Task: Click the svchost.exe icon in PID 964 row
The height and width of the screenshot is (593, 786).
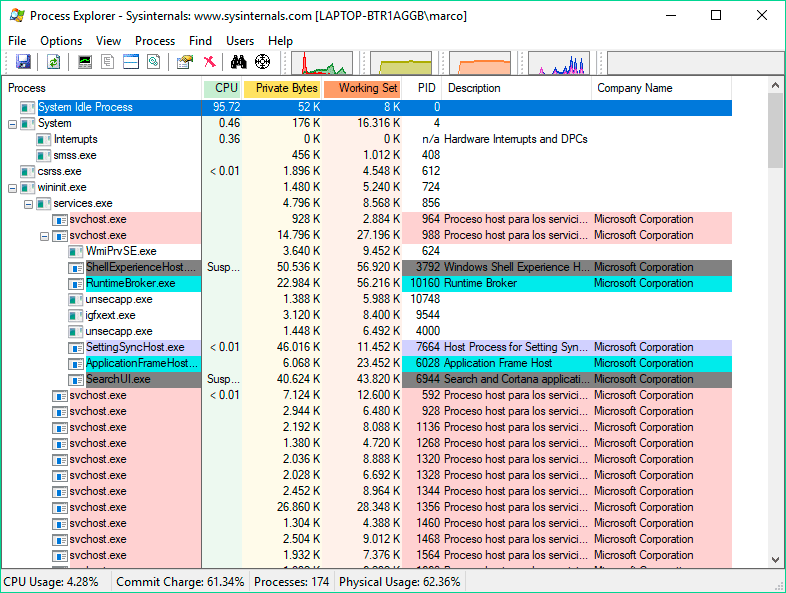Action: [60, 220]
